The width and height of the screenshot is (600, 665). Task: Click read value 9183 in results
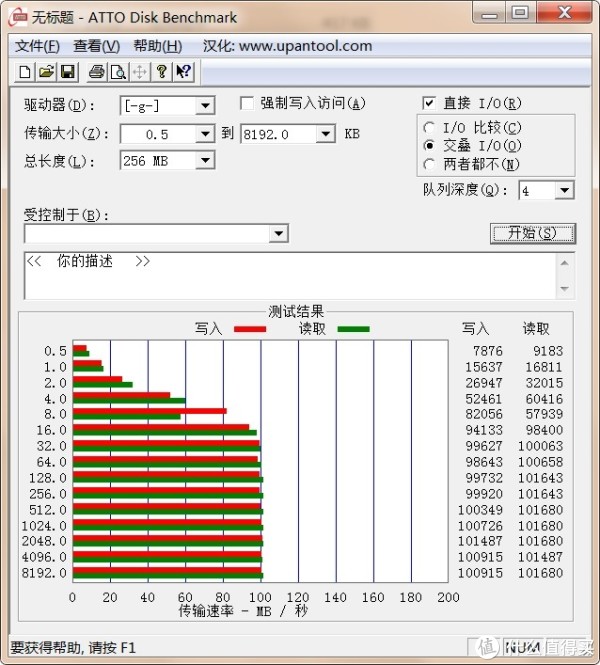coord(548,351)
